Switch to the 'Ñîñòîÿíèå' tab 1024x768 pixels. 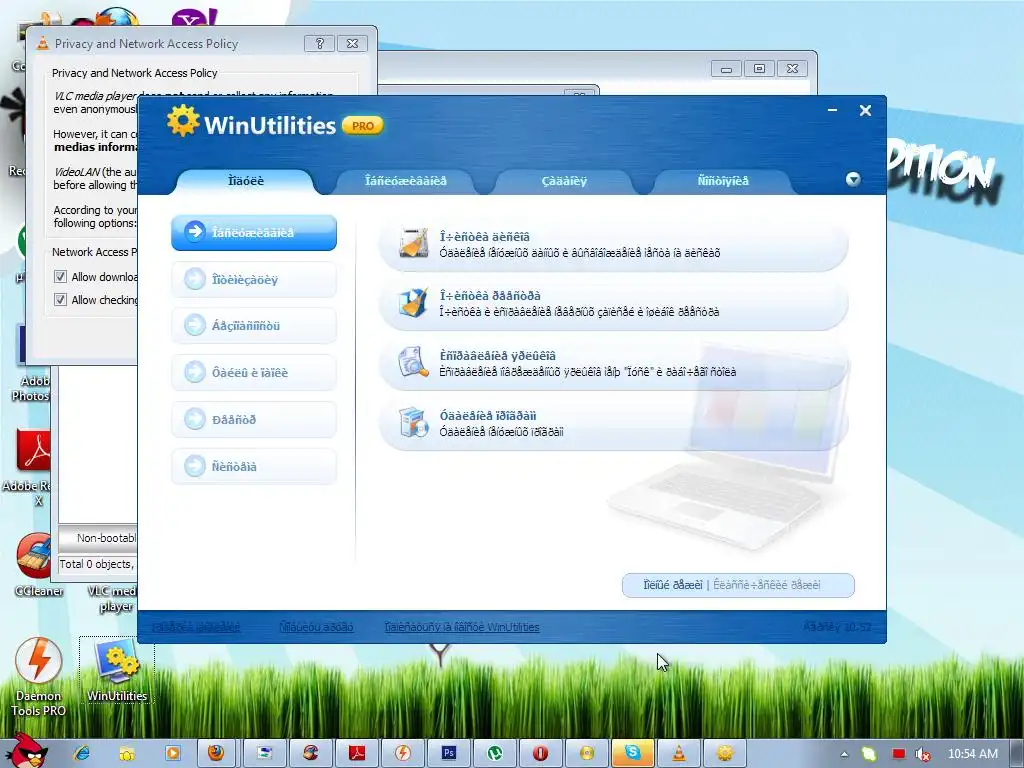[723, 181]
